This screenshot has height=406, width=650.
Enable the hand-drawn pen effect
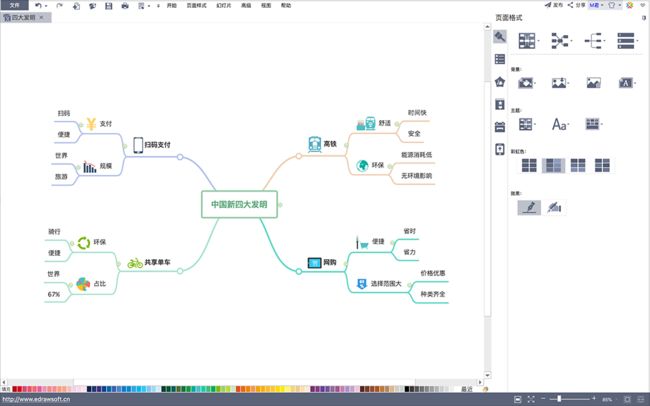click(x=528, y=207)
